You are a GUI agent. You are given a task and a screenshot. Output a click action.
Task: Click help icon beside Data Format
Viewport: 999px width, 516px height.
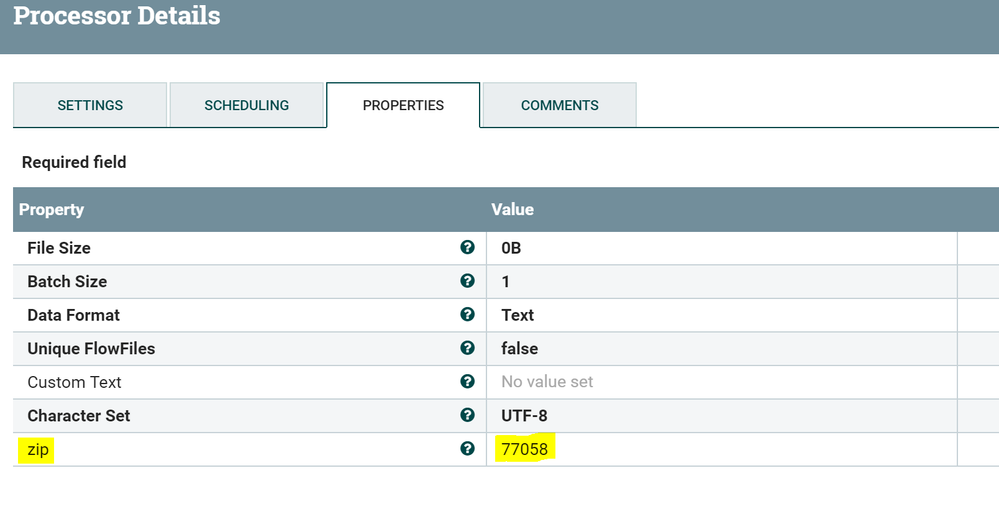coord(467,315)
